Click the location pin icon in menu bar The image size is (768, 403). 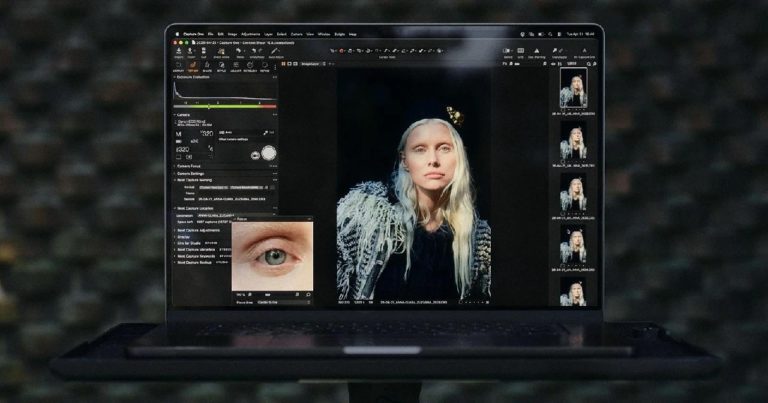tap(523, 34)
